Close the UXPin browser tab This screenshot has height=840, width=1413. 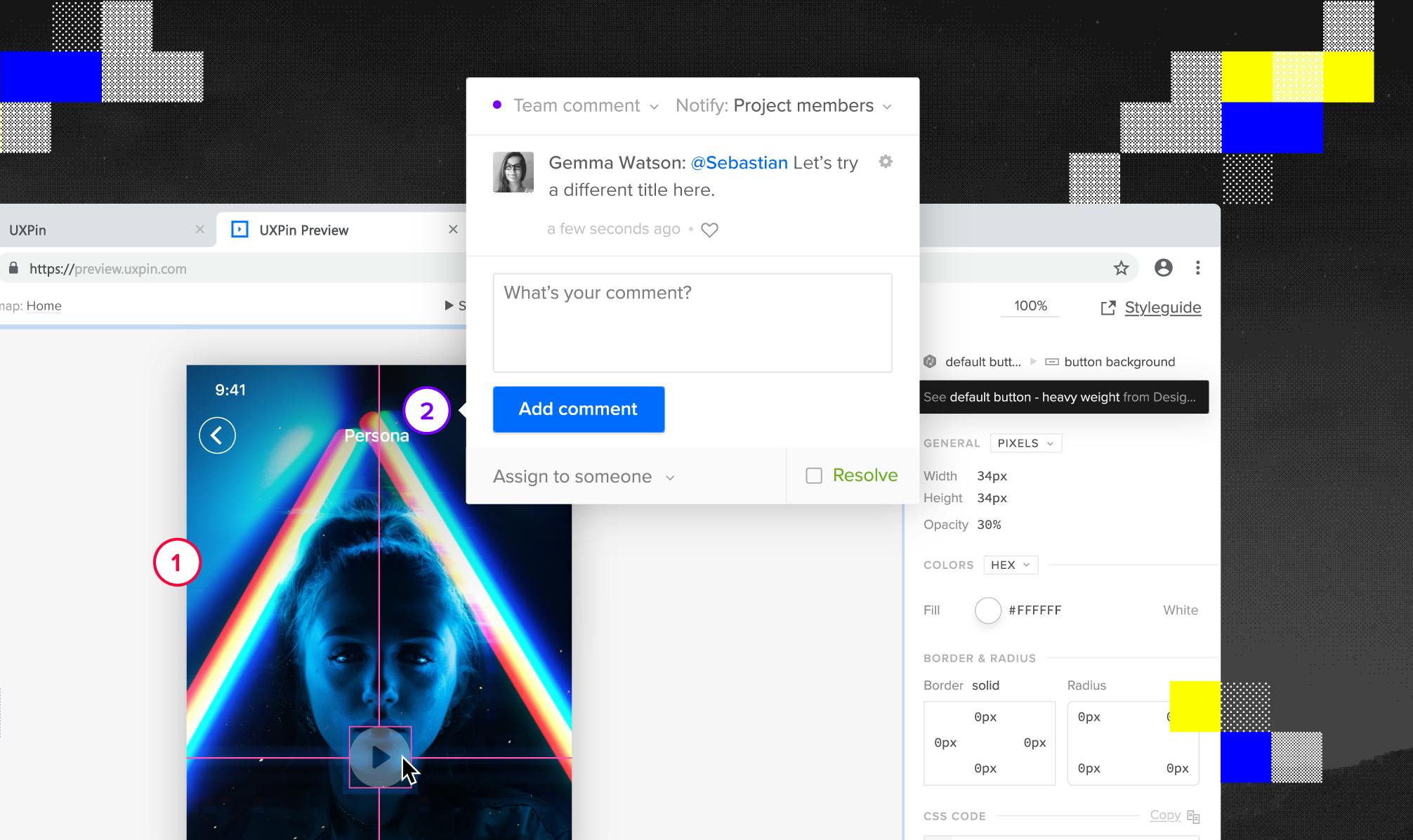point(200,229)
